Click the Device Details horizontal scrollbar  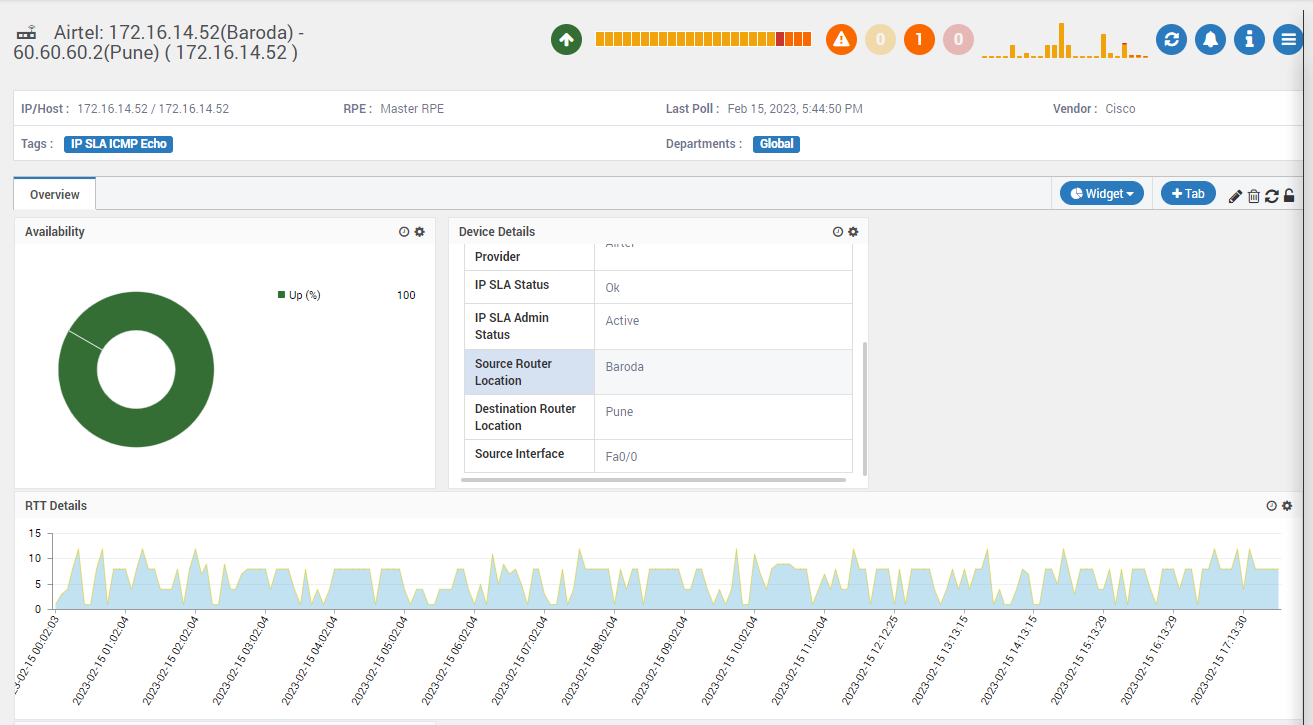click(x=654, y=480)
